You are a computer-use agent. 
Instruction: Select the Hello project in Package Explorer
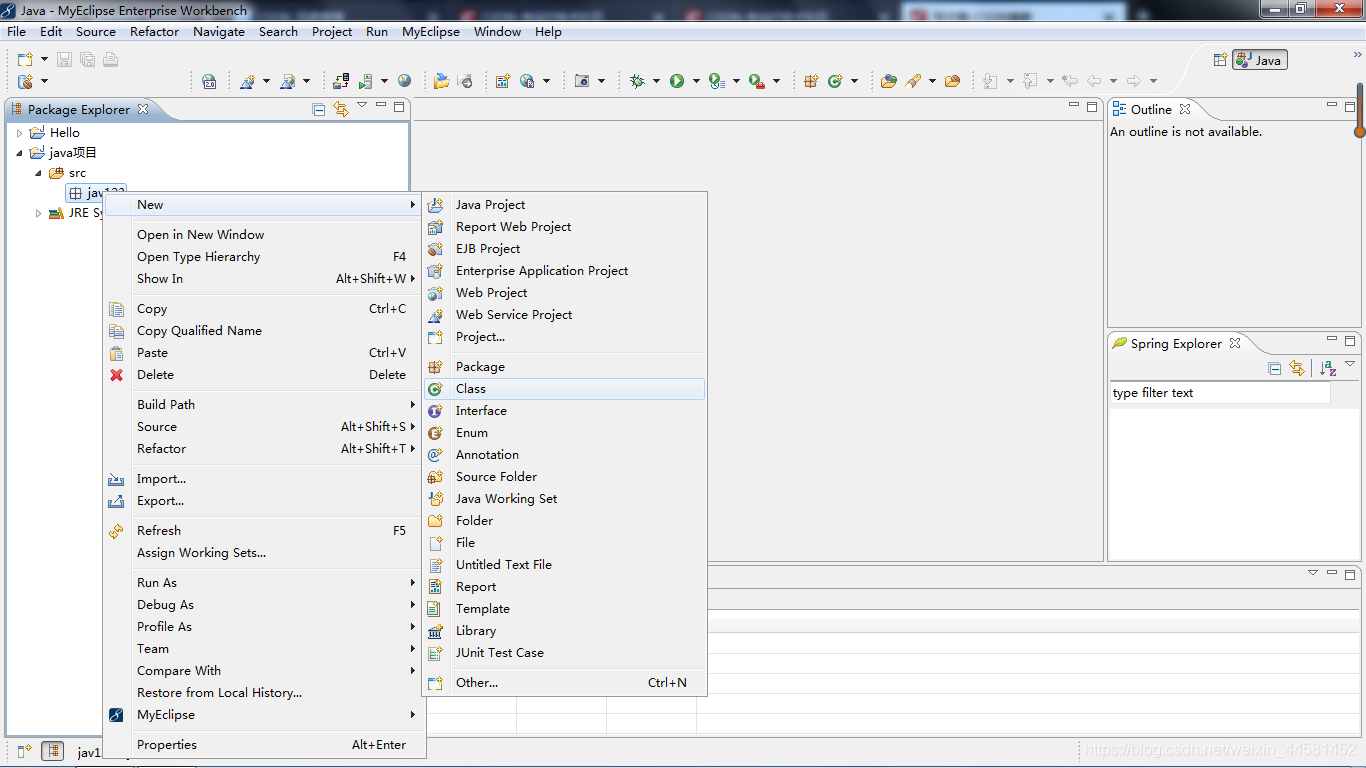64,133
